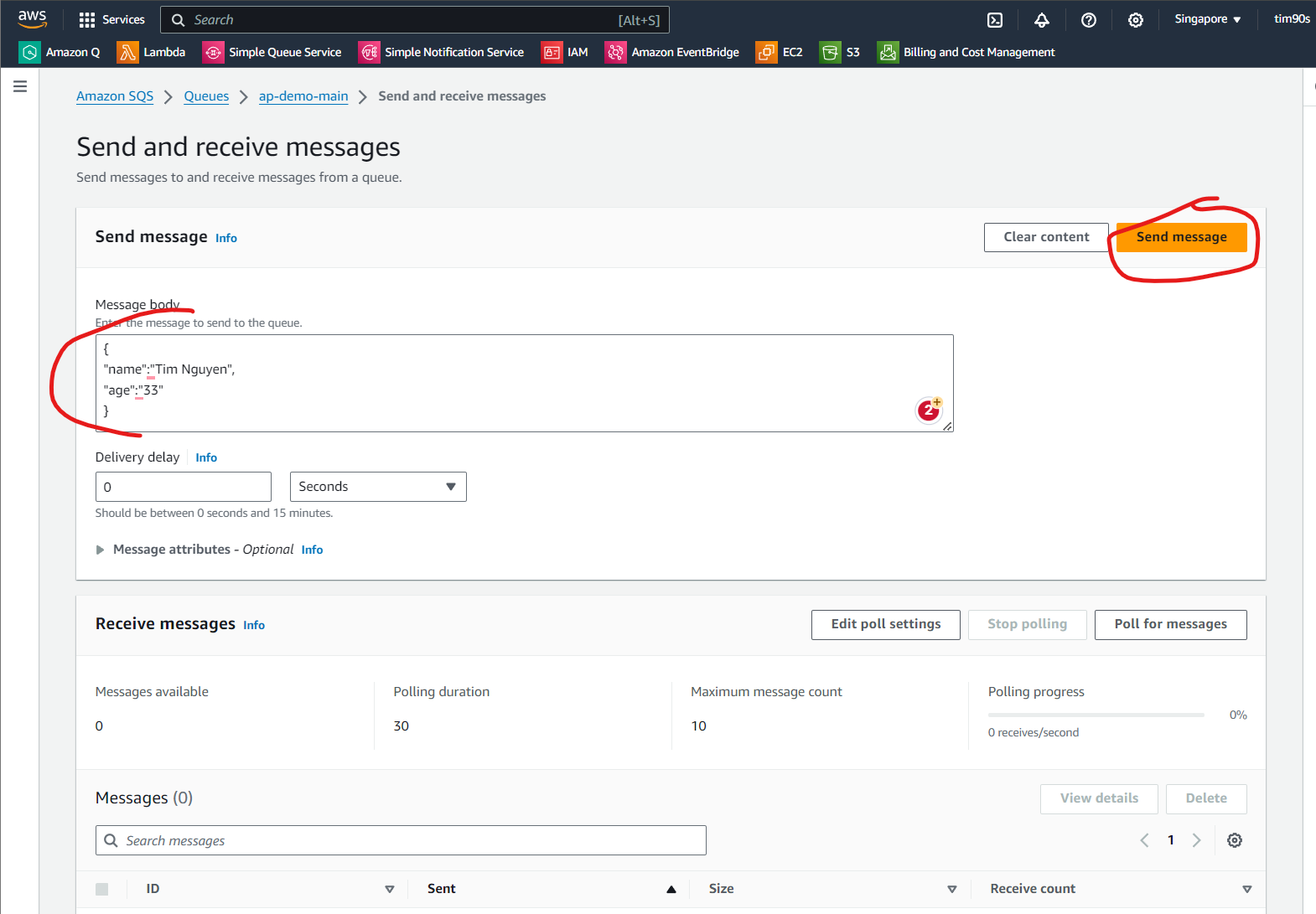Open the S3 shortcut
The width and height of the screenshot is (1316, 914).
(x=840, y=52)
